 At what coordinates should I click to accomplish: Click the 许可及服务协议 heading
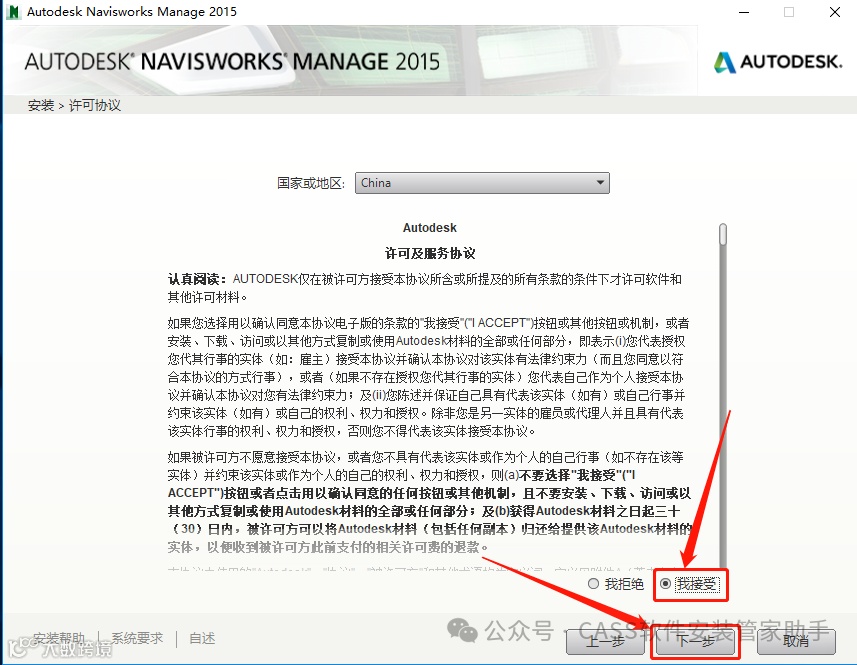(430, 254)
